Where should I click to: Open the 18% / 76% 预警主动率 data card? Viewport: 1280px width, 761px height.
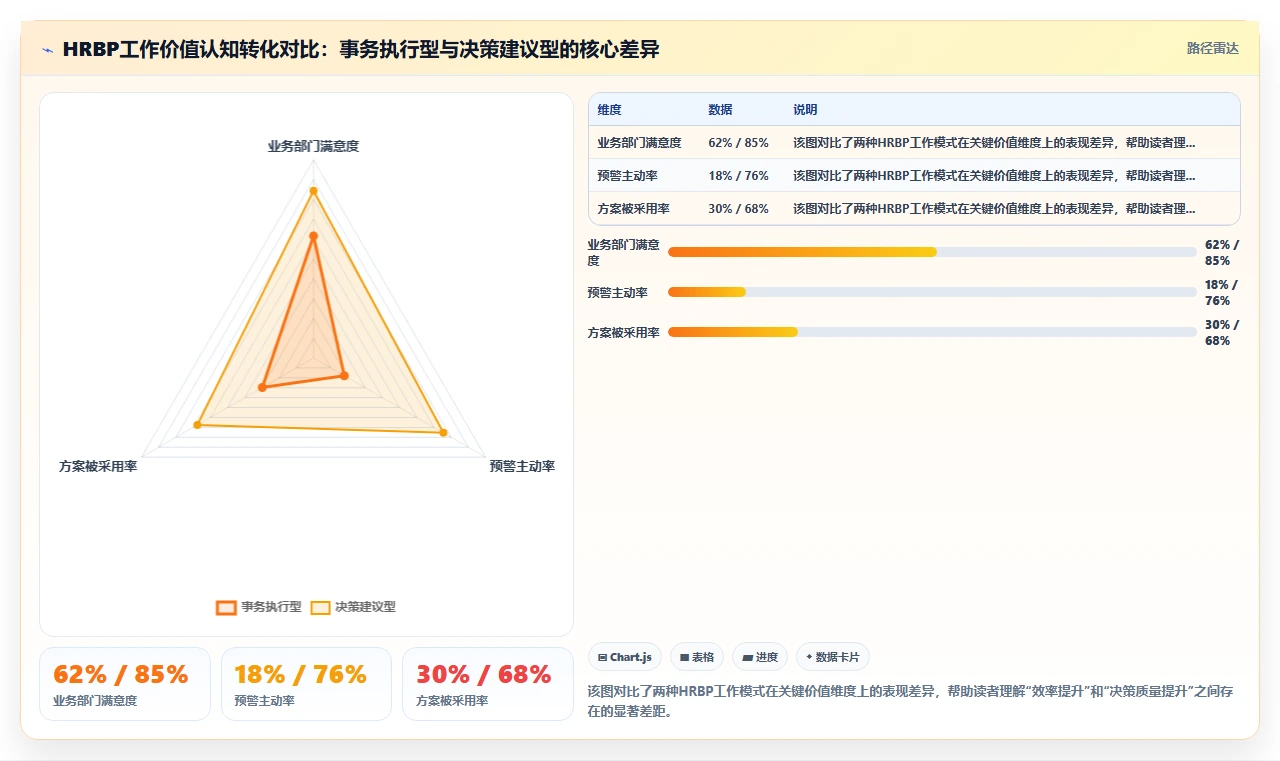306,684
